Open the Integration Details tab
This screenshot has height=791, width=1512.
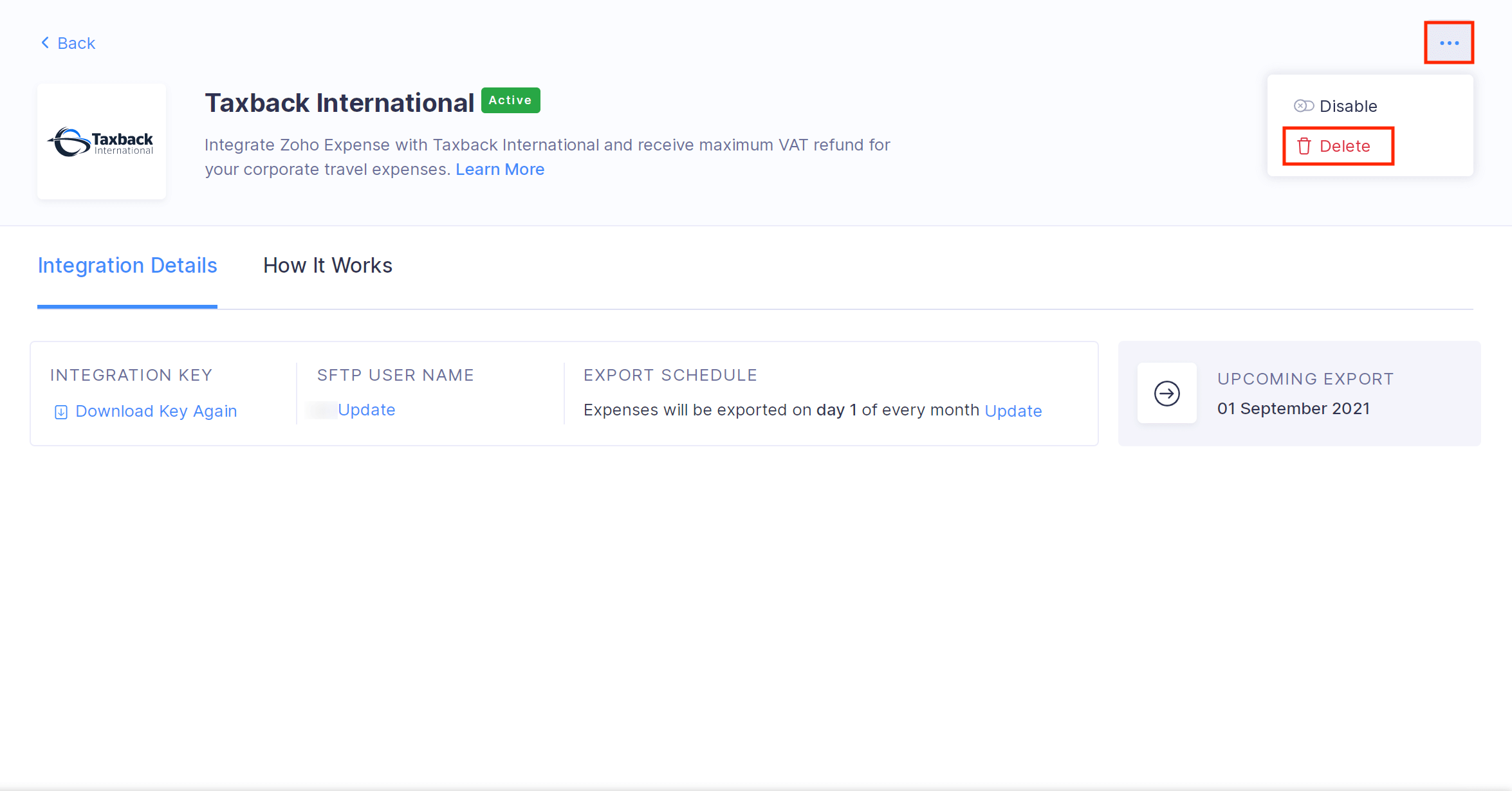(x=127, y=266)
